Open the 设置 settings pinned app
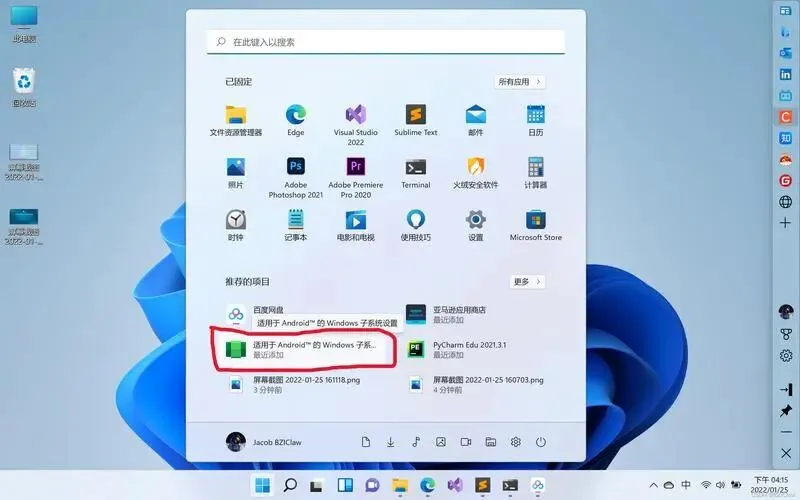The height and width of the screenshot is (500, 800). click(476, 226)
